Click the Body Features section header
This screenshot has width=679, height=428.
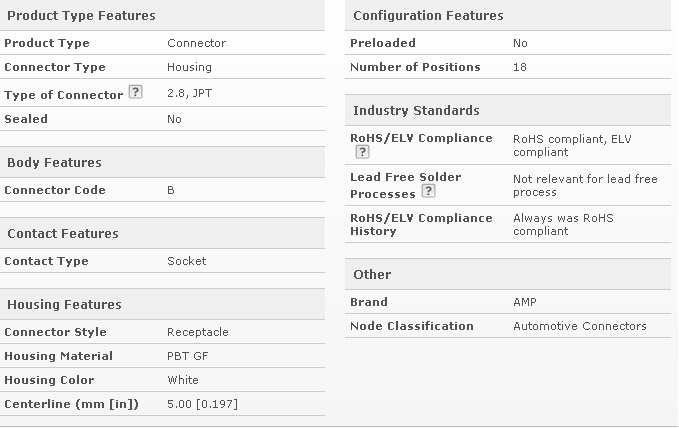click(54, 162)
